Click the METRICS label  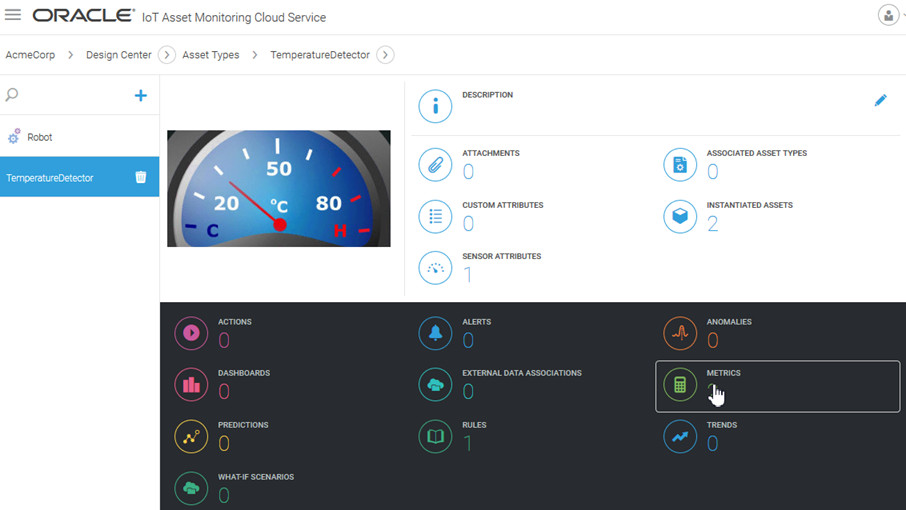click(723, 373)
